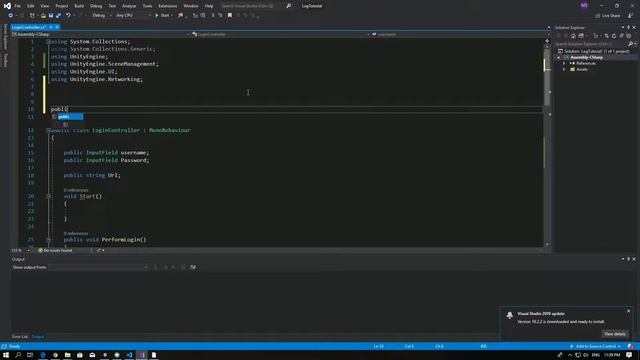Open the Edge browser from the taskbar
Screen dimensions: 640x360
43,355
